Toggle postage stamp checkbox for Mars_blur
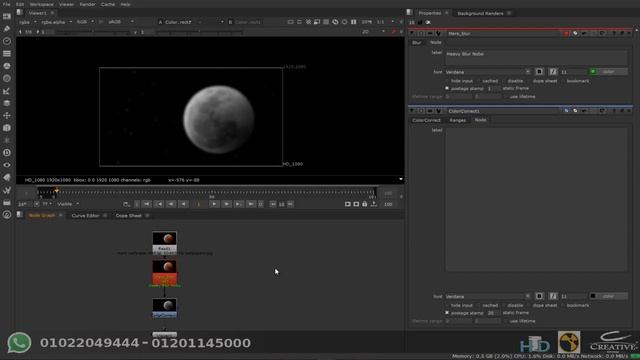The width and height of the screenshot is (640, 360). (x=447, y=88)
